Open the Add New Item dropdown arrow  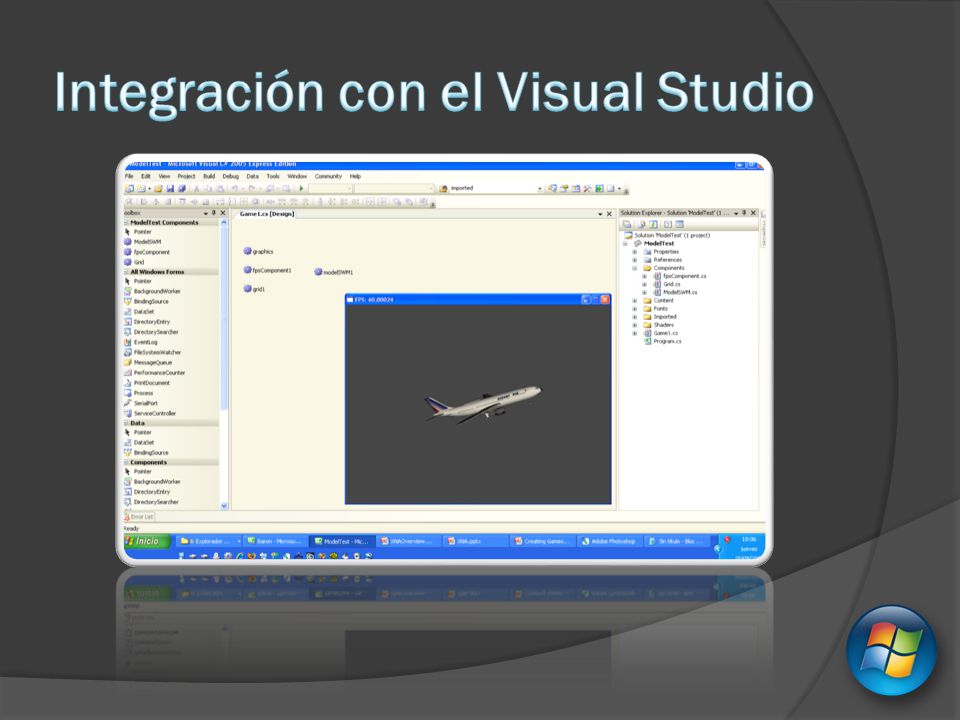[149, 189]
